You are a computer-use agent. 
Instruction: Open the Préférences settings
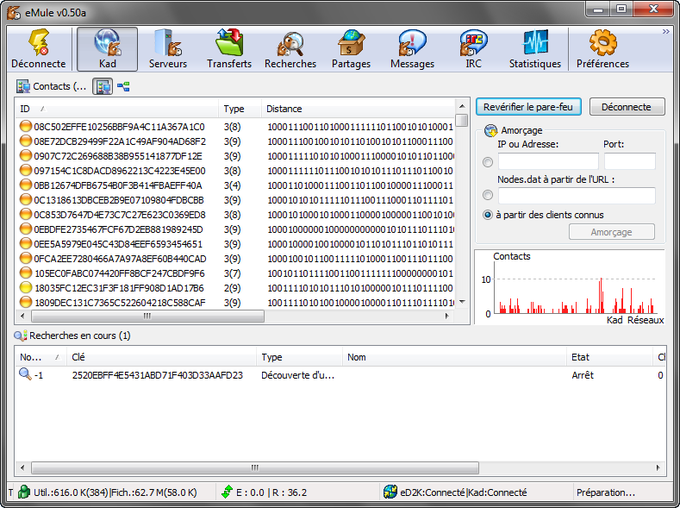pyautogui.click(x=602, y=49)
